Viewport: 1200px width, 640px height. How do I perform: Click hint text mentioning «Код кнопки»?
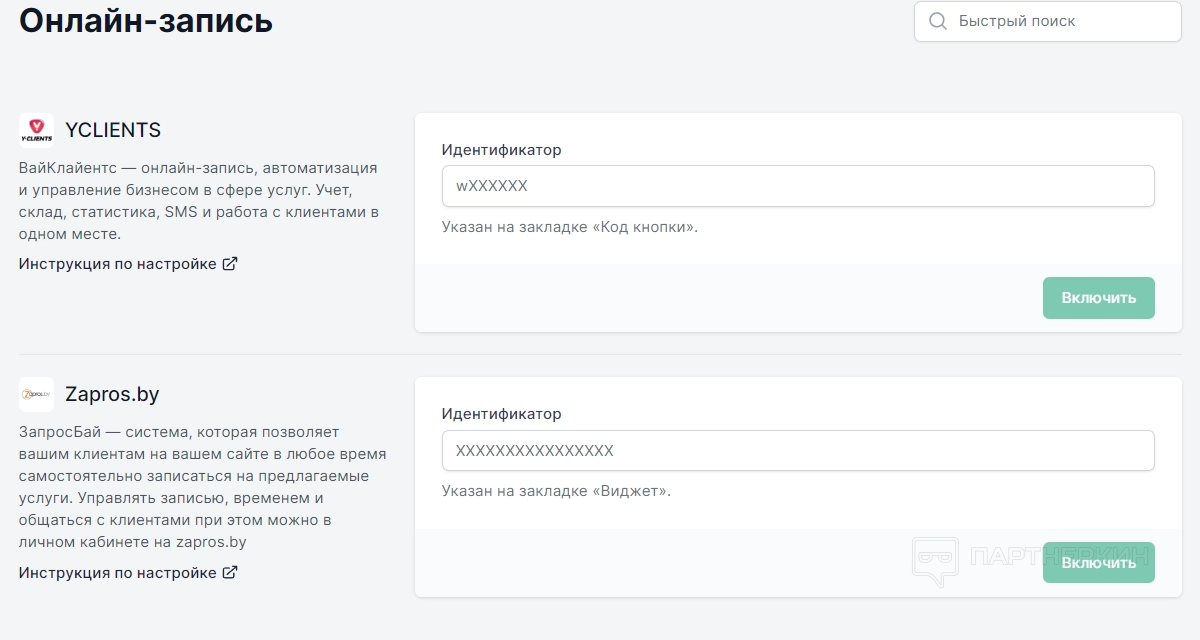click(570, 227)
